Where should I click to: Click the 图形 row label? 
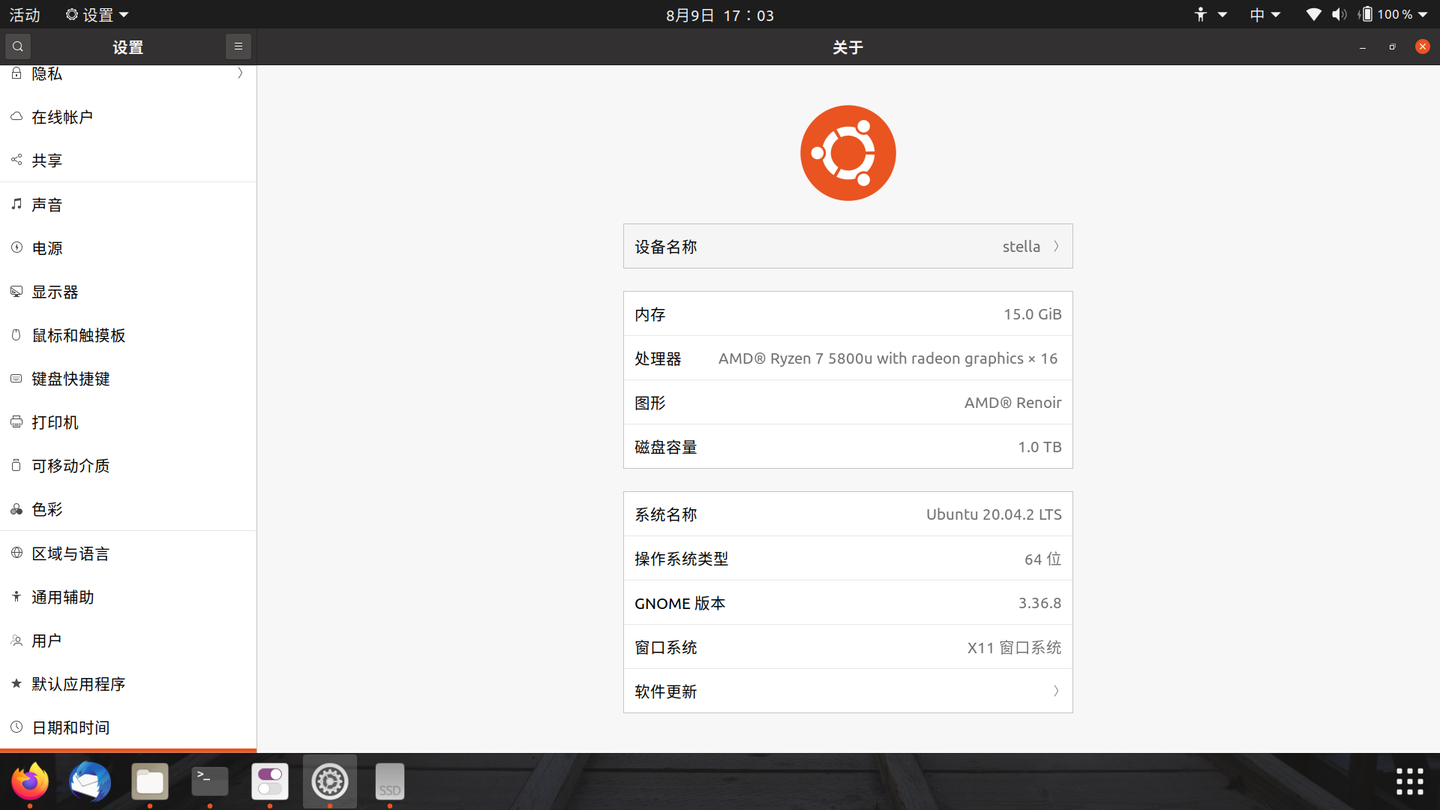coord(650,403)
